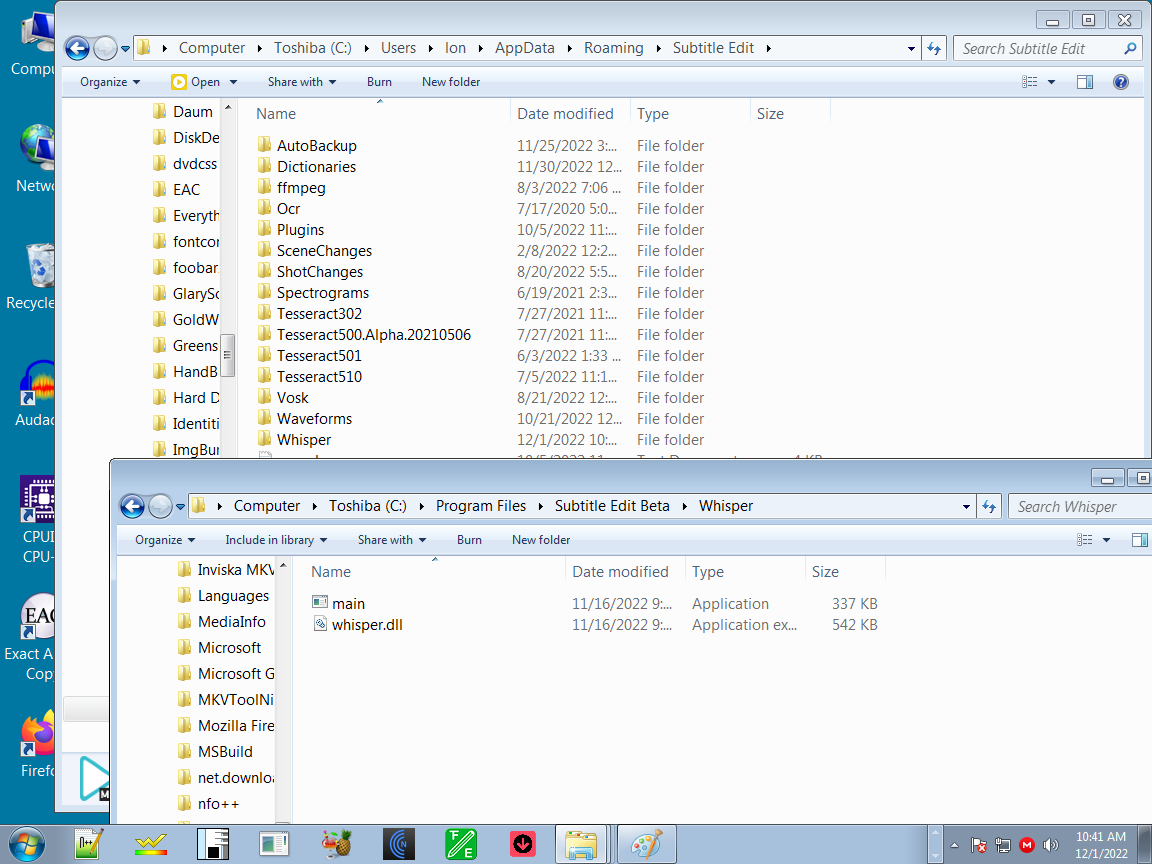Select EAC in the navigation tree
The height and width of the screenshot is (864, 1152).
click(x=186, y=190)
